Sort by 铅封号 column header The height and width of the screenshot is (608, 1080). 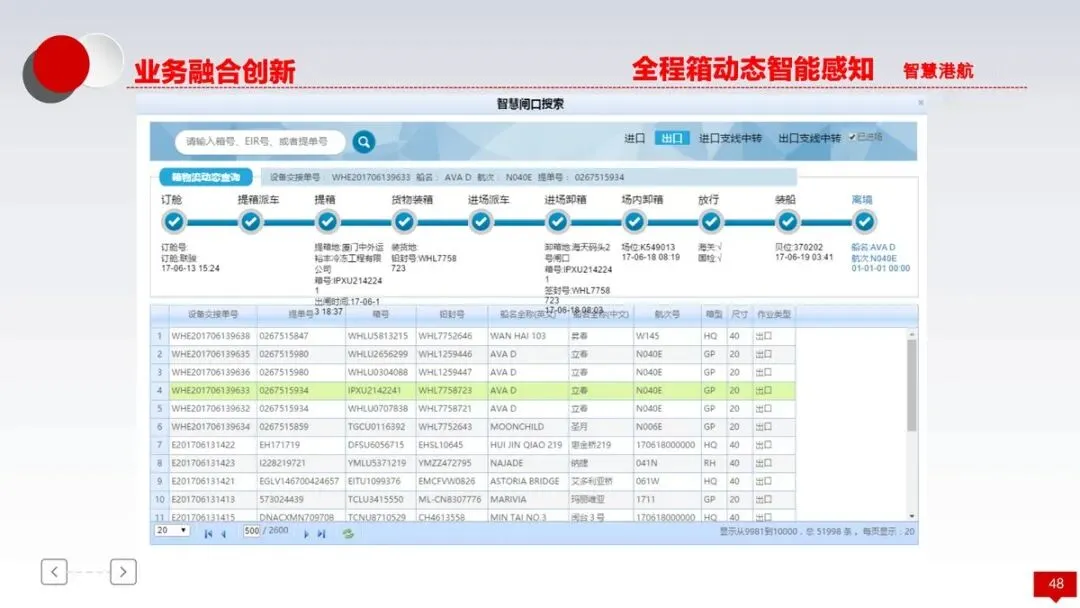pos(451,314)
